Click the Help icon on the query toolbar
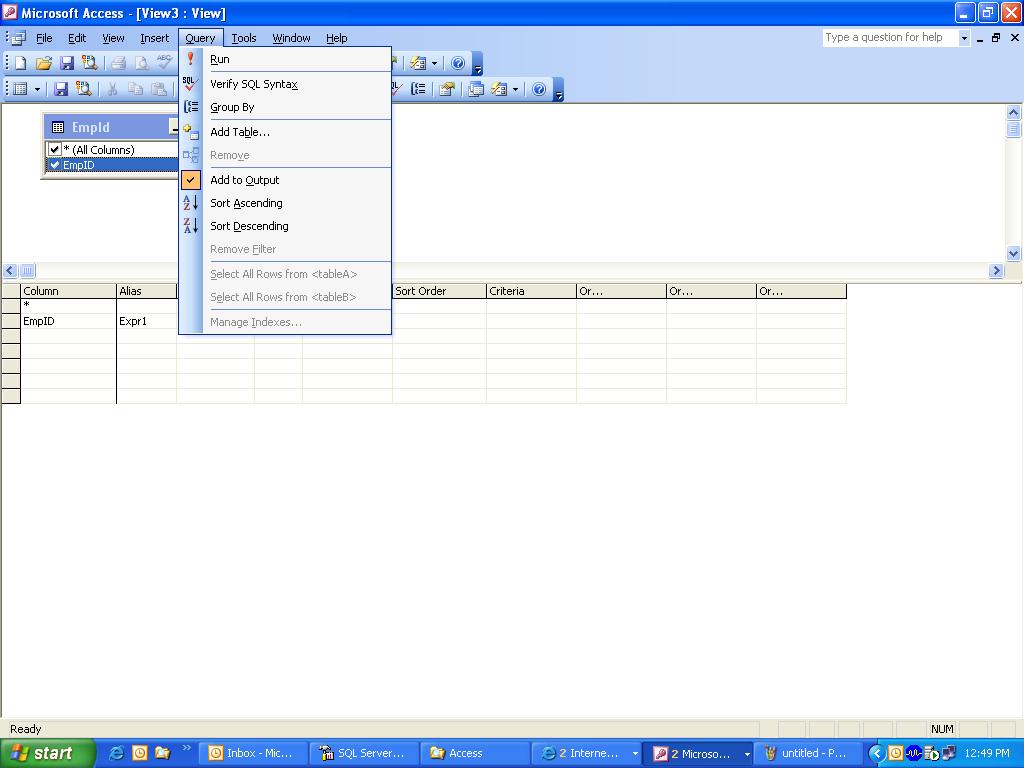The width and height of the screenshot is (1024, 768). (539, 89)
